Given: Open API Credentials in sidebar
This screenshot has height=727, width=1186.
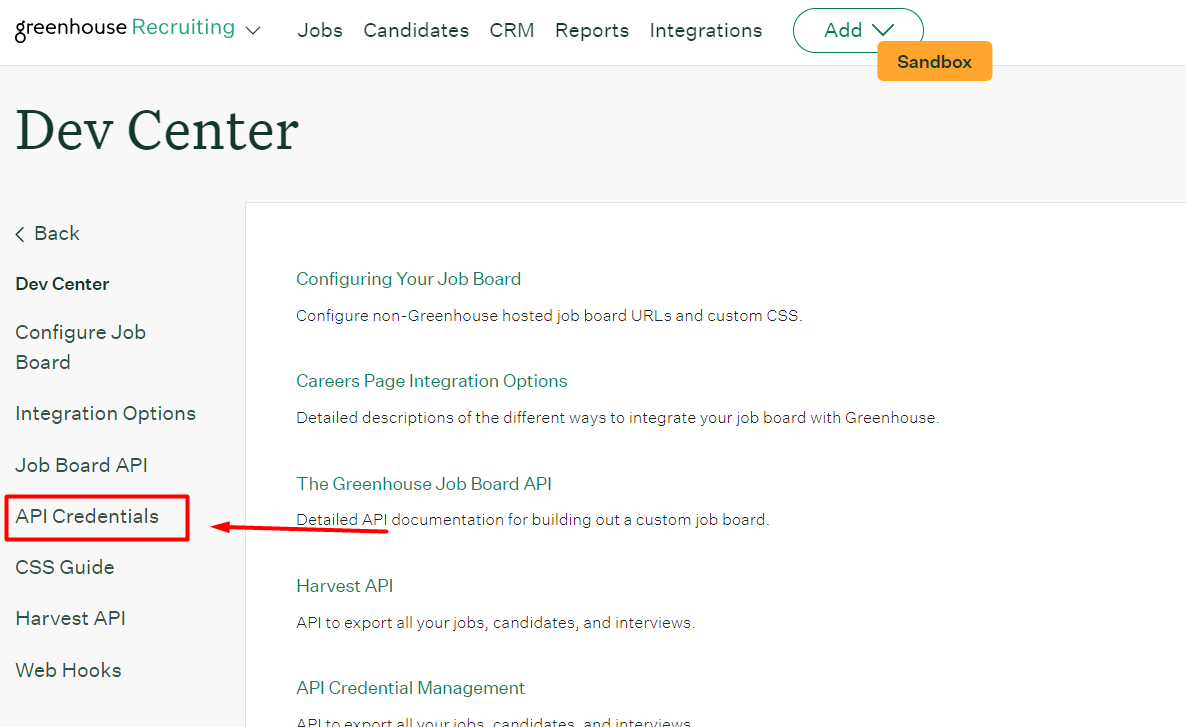Looking at the screenshot, I should click(87, 516).
